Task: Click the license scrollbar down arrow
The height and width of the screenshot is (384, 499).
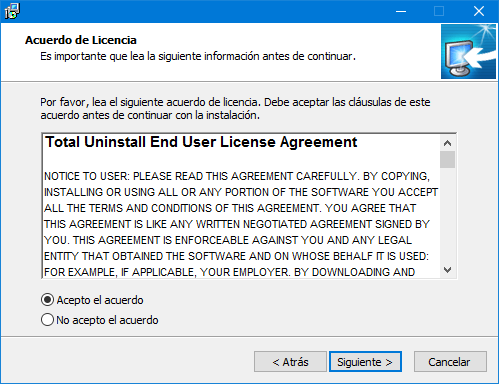Action: coord(447,270)
